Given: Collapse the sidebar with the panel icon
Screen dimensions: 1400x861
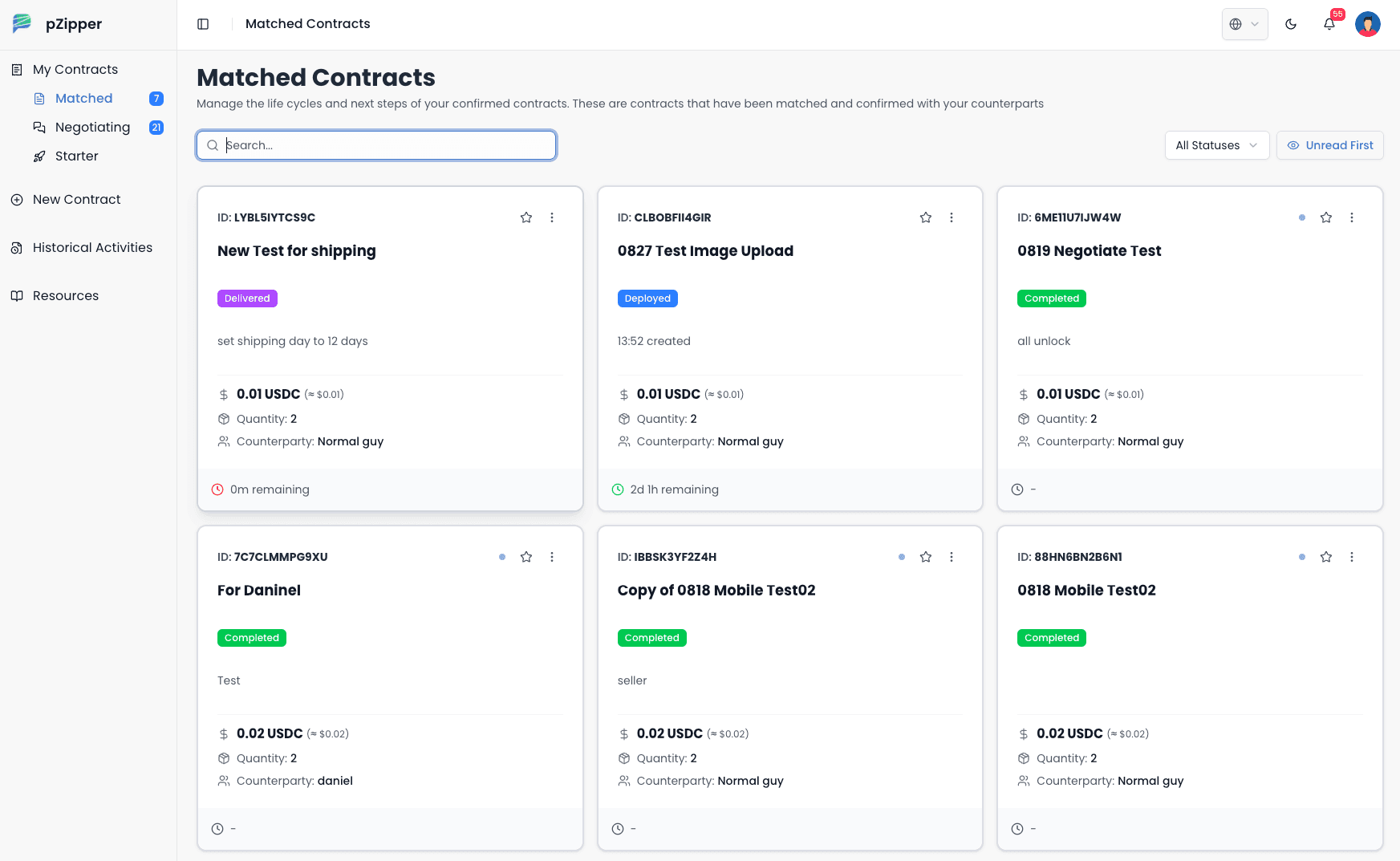Looking at the screenshot, I should coord(203,24).
